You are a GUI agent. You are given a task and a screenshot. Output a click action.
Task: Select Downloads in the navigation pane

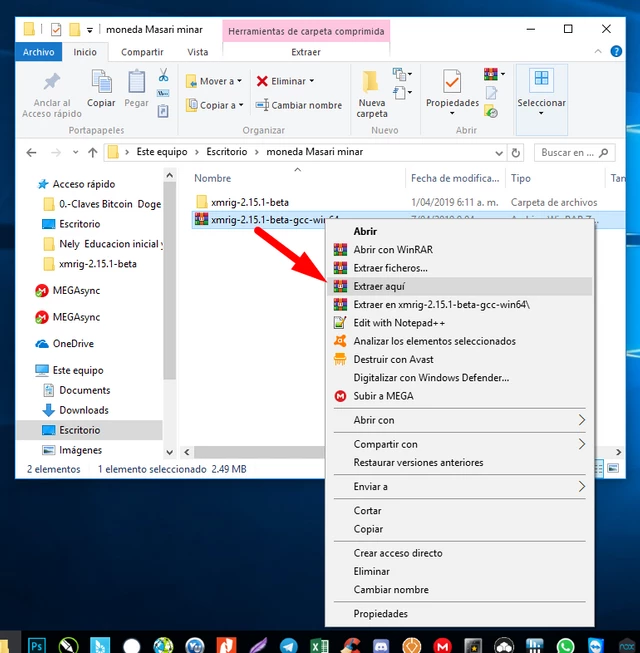coord(84,410)
